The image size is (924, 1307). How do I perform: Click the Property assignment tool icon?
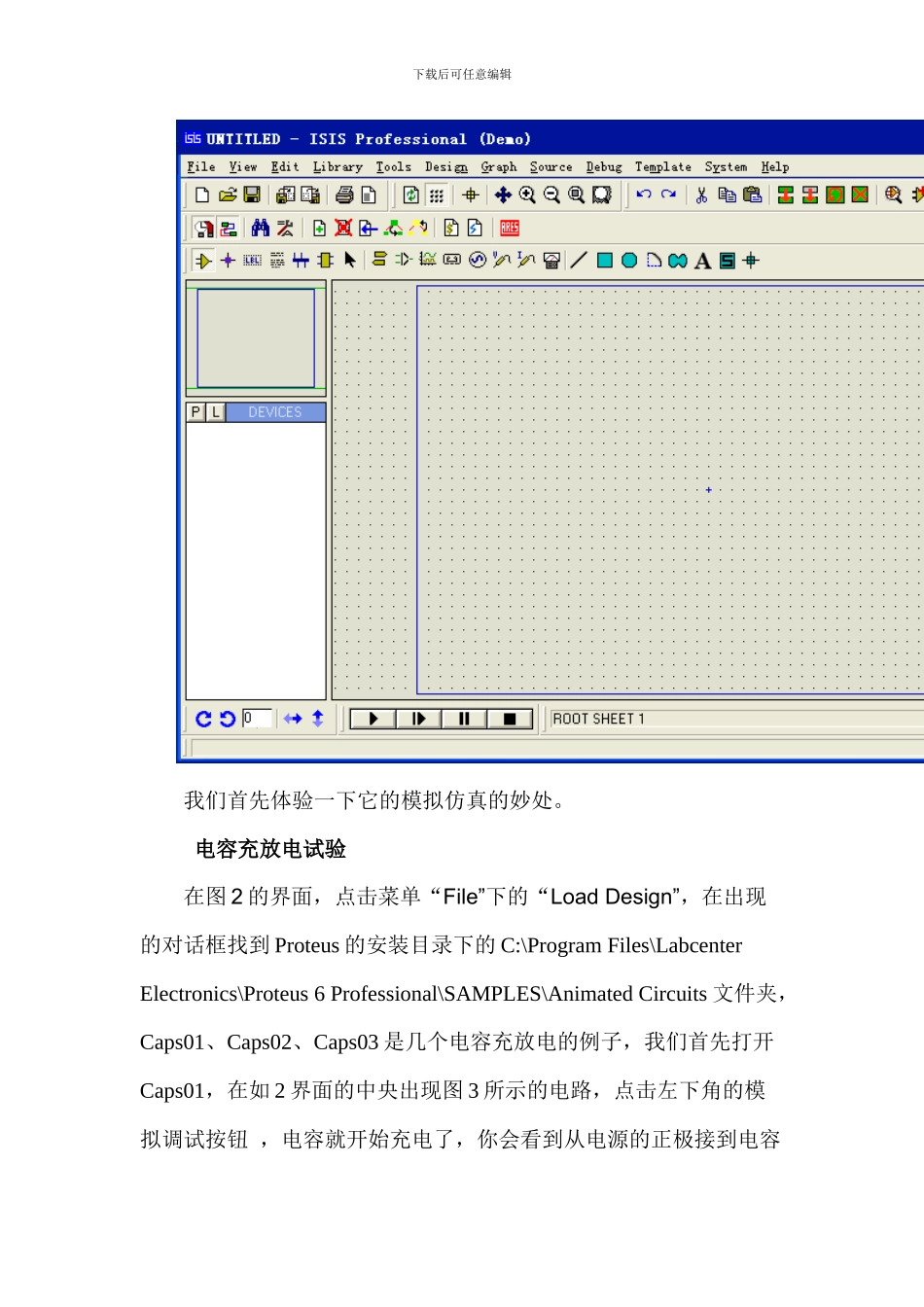(285, 229)
